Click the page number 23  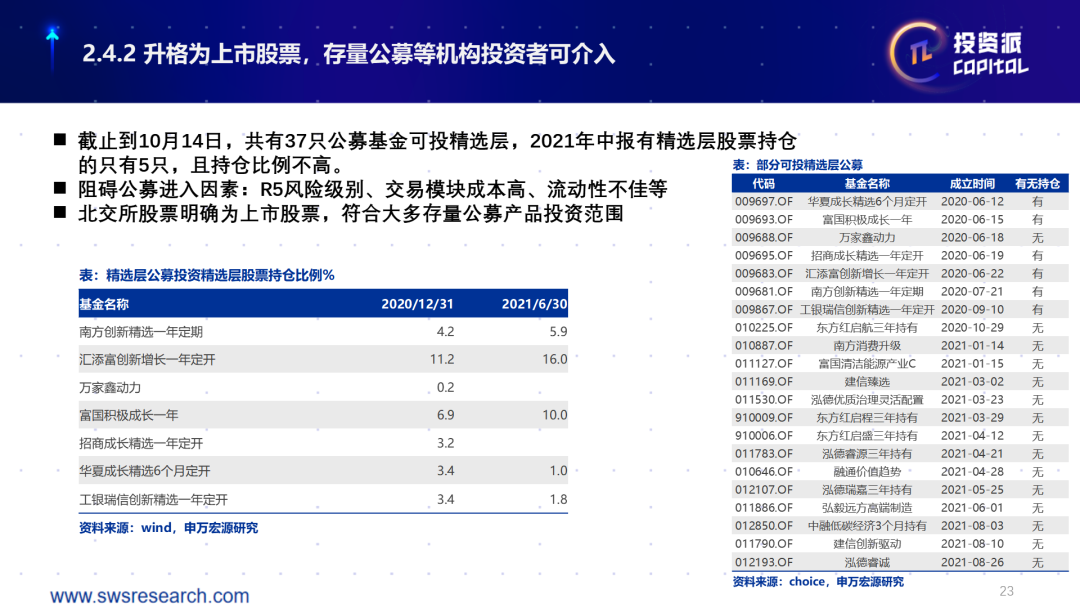point(1006,591)
